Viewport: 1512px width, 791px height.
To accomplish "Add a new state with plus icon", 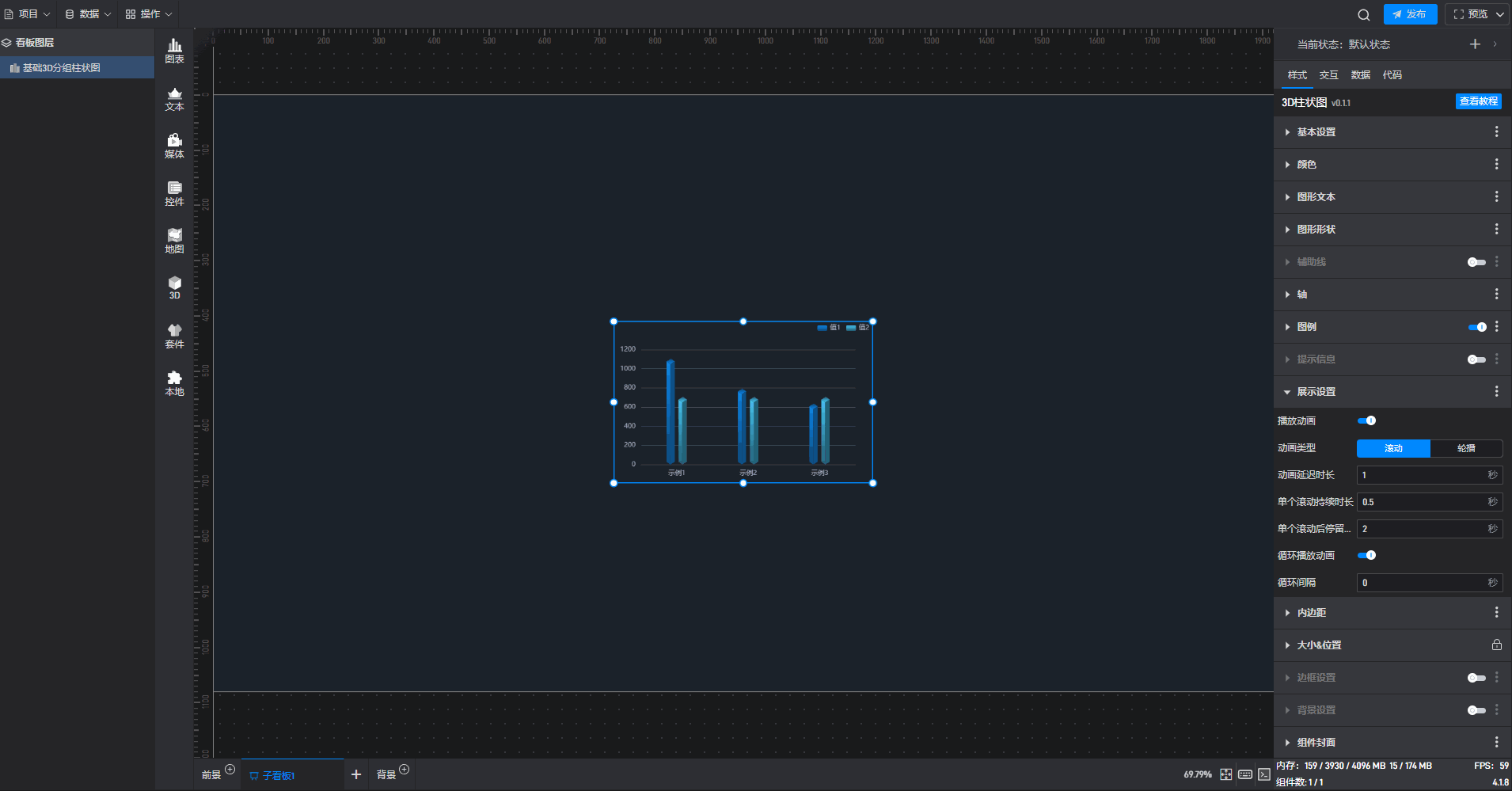I will 1475,44.
